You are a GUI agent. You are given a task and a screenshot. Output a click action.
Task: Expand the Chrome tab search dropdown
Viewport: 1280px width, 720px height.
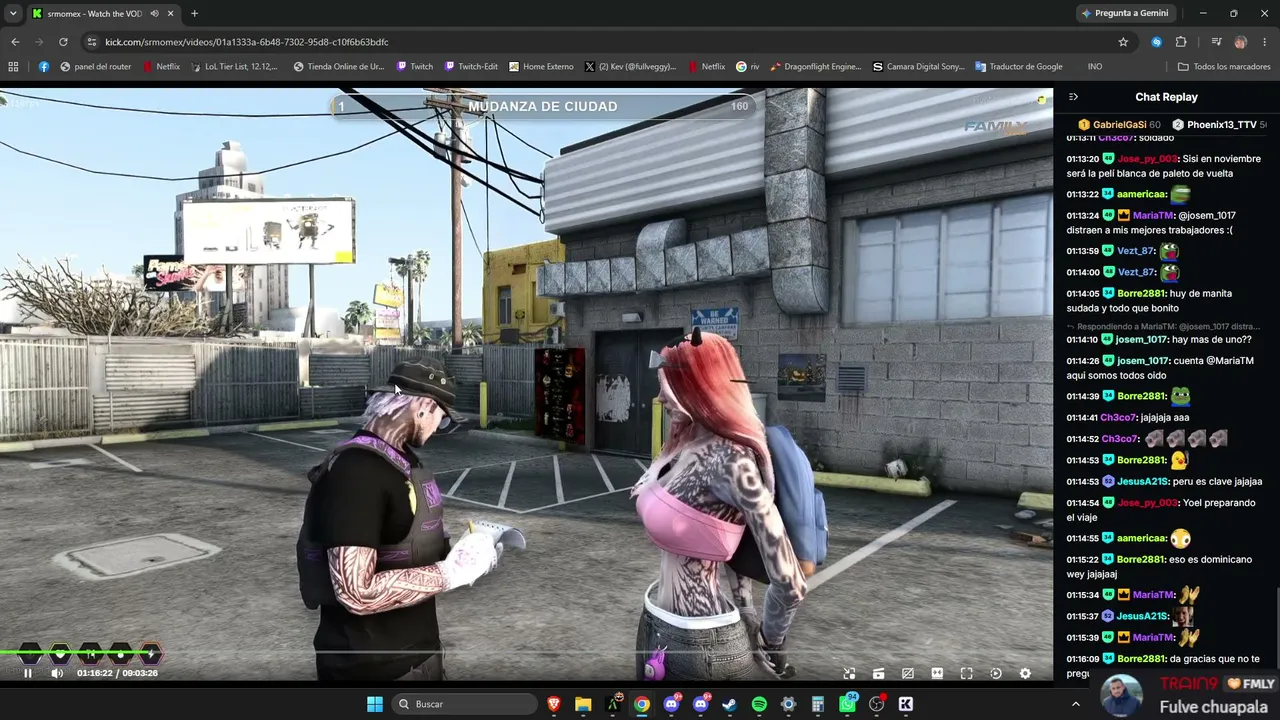pos(13,13)
